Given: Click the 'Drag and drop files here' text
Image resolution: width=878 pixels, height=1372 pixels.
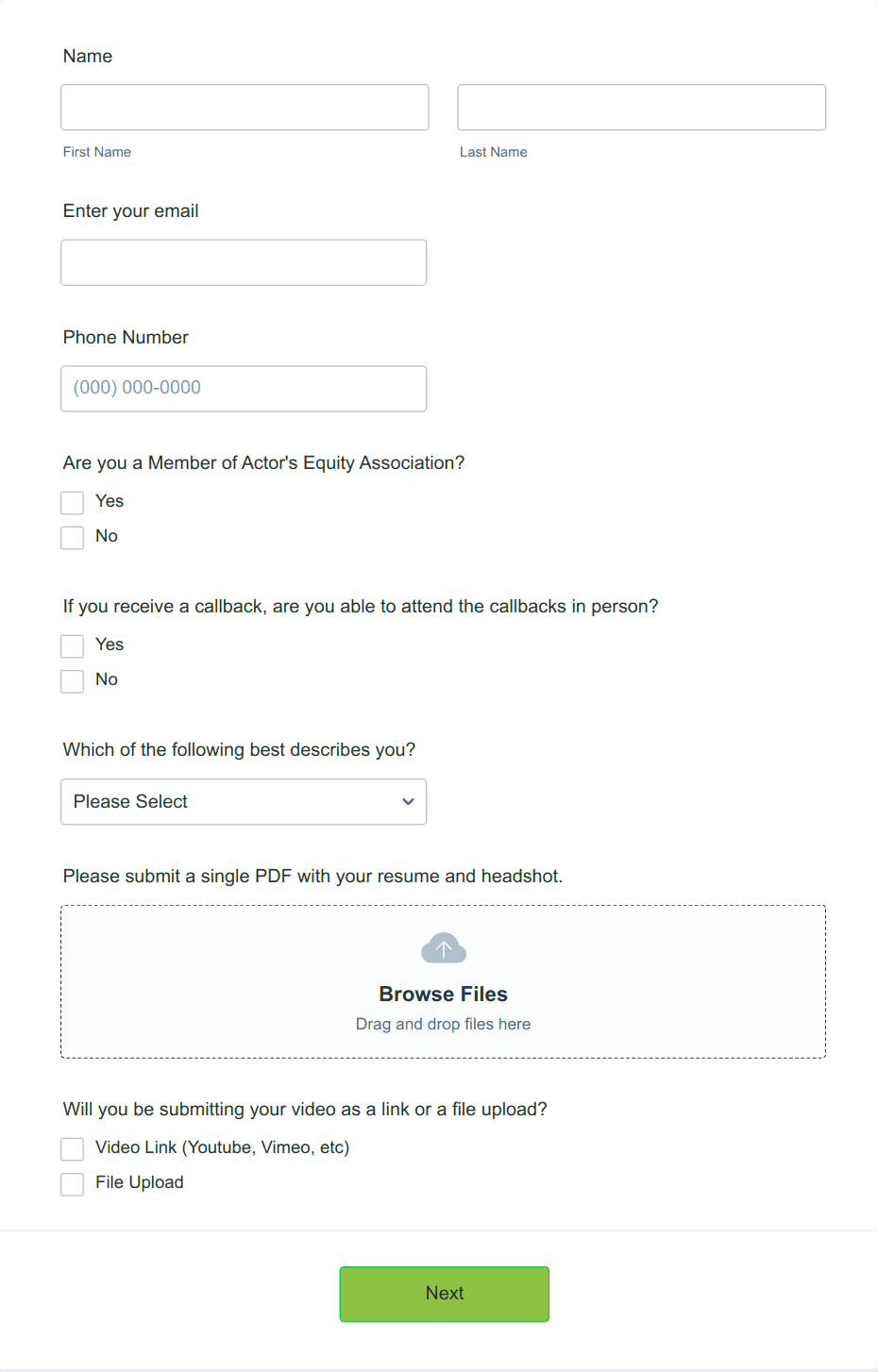Looking at the screenshot, I should tap(443, 1024).
